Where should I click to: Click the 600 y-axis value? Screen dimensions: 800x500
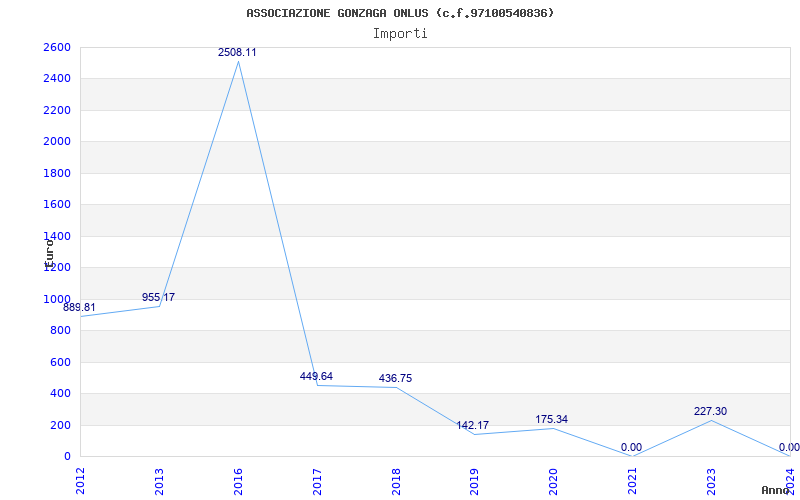(x=60, y=362)
